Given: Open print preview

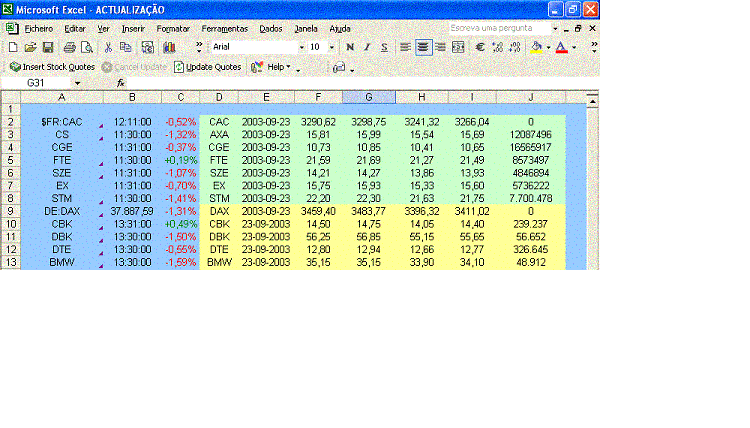Looking at the screenshot, I should coord(87,47).
